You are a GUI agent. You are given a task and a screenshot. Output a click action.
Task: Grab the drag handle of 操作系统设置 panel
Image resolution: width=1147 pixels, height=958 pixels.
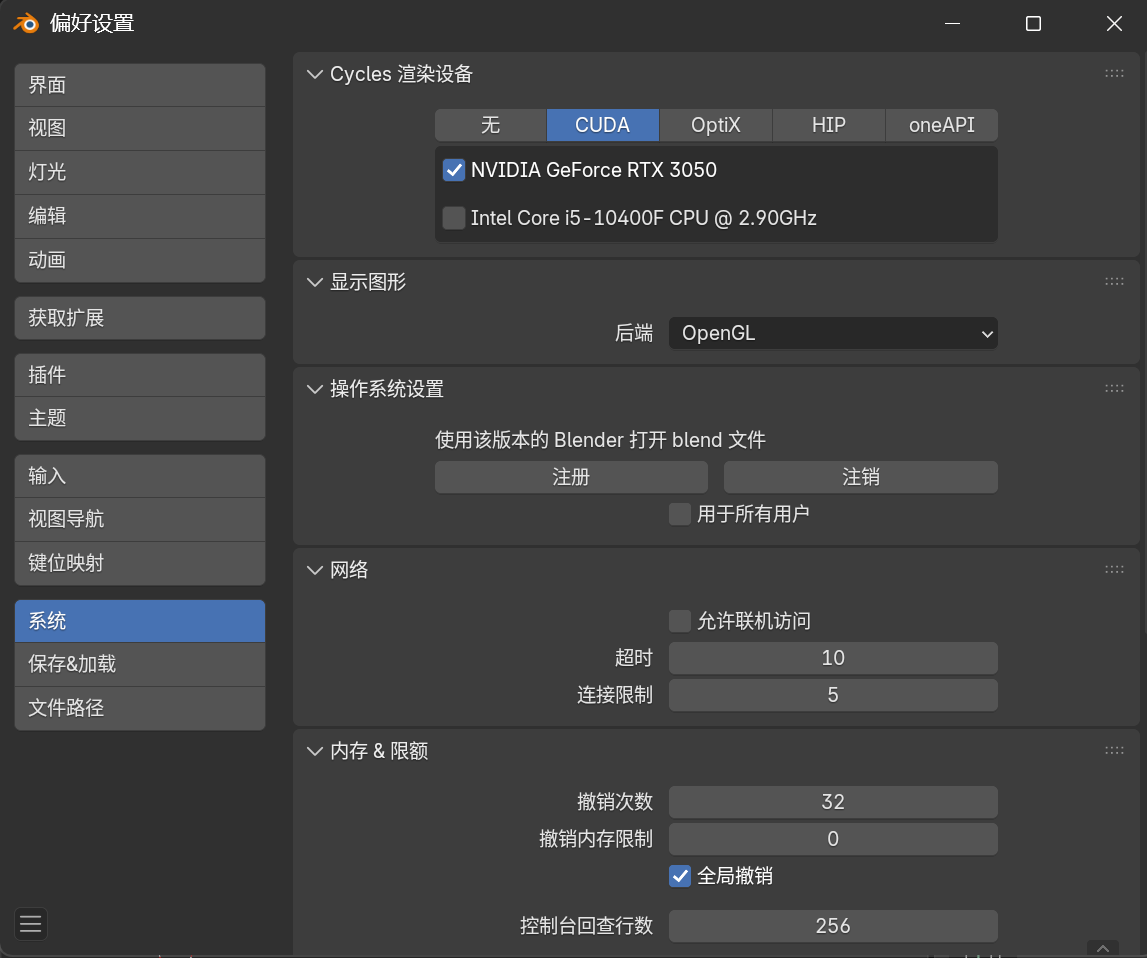click(x=1114, y=388)
